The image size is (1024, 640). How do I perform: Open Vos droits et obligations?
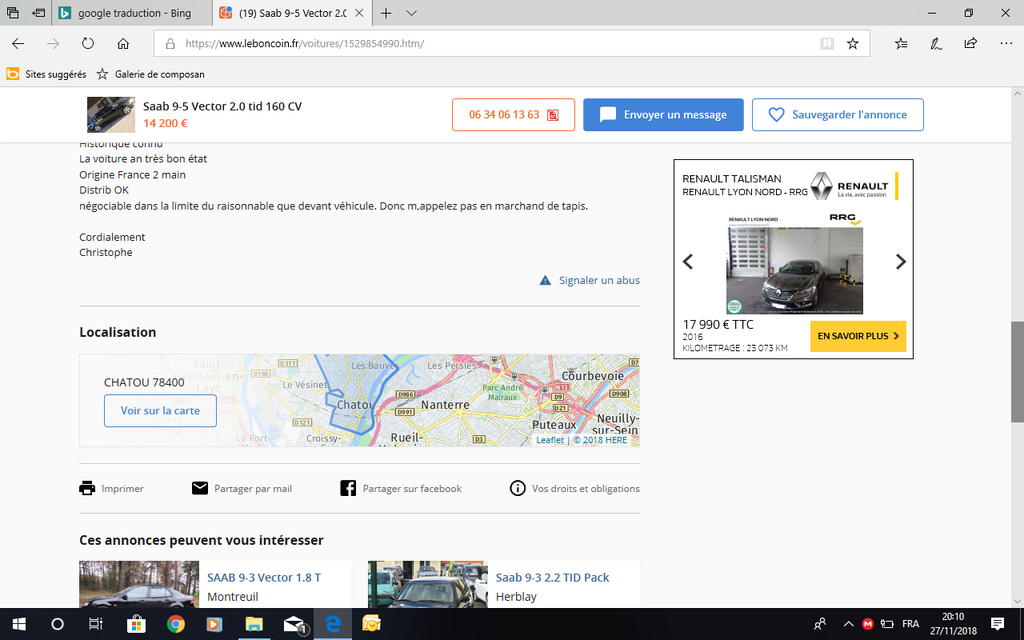tap(575, 488)
